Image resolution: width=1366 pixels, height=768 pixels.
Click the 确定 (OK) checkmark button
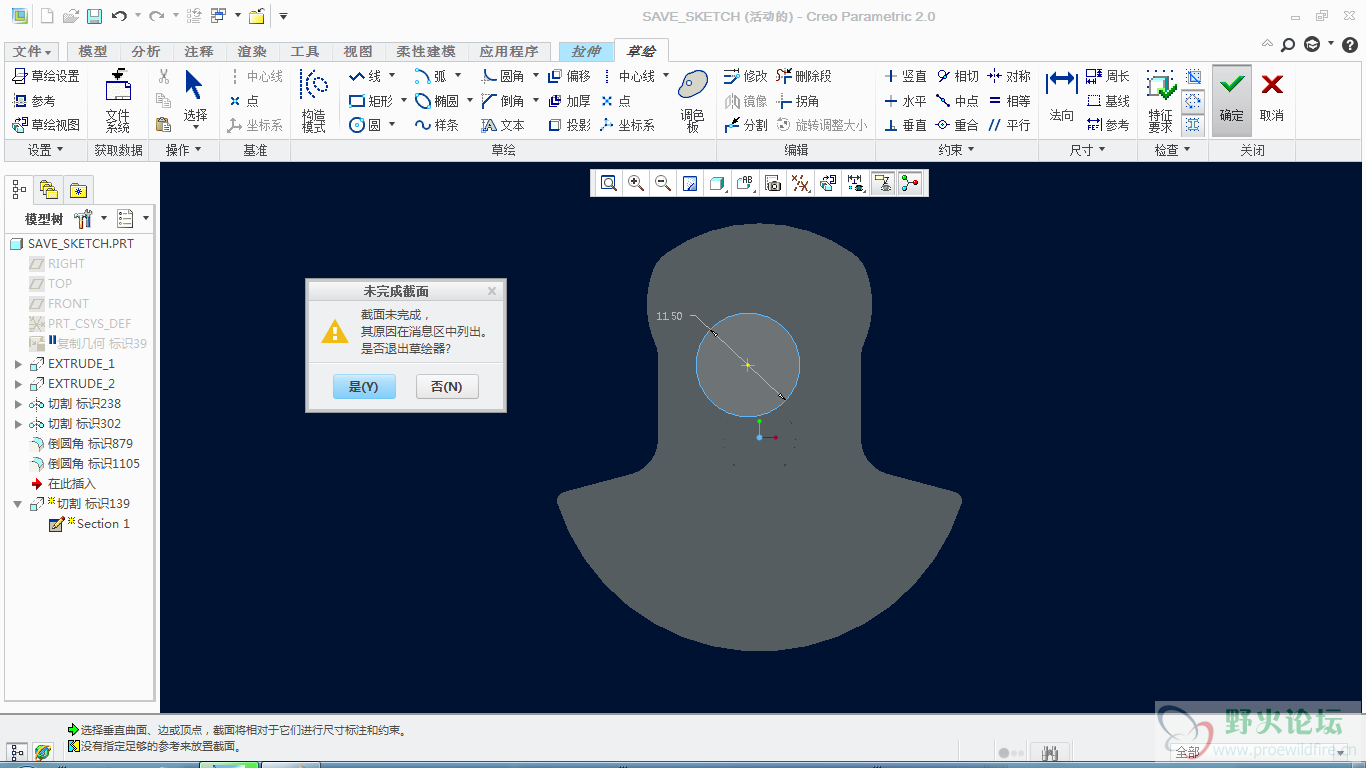1232,100
